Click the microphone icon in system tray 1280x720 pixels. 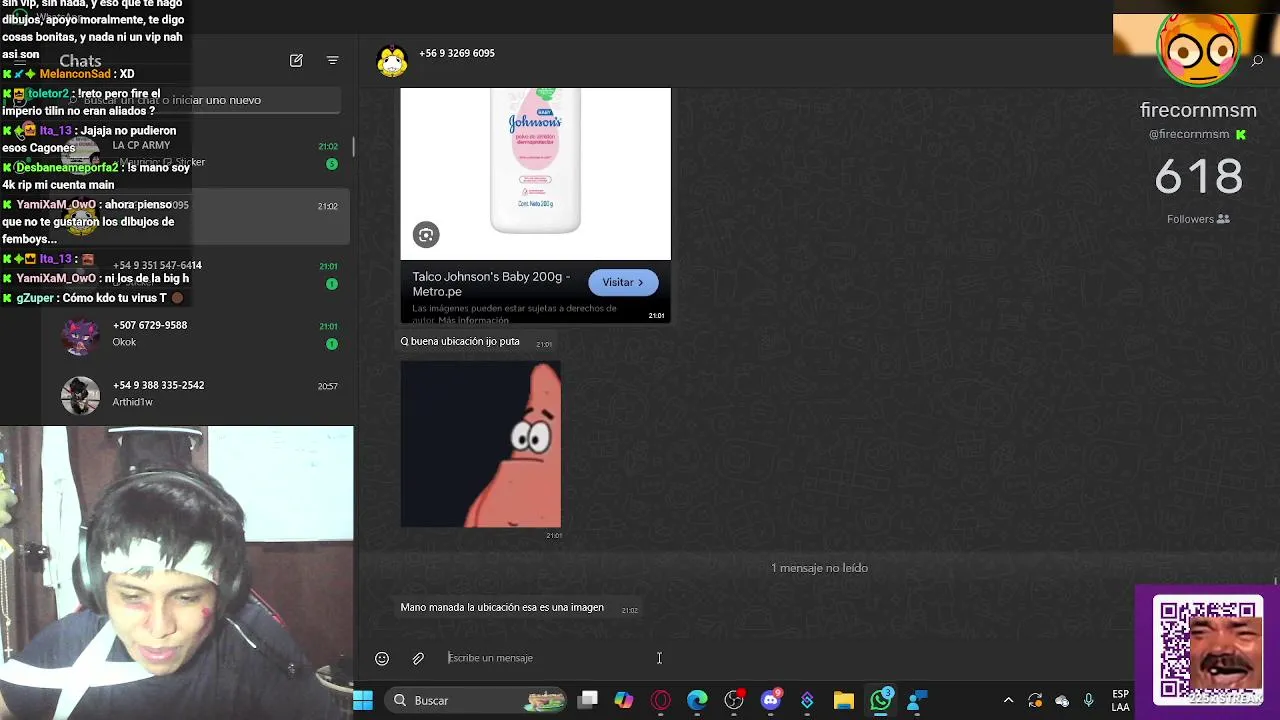1089,700
